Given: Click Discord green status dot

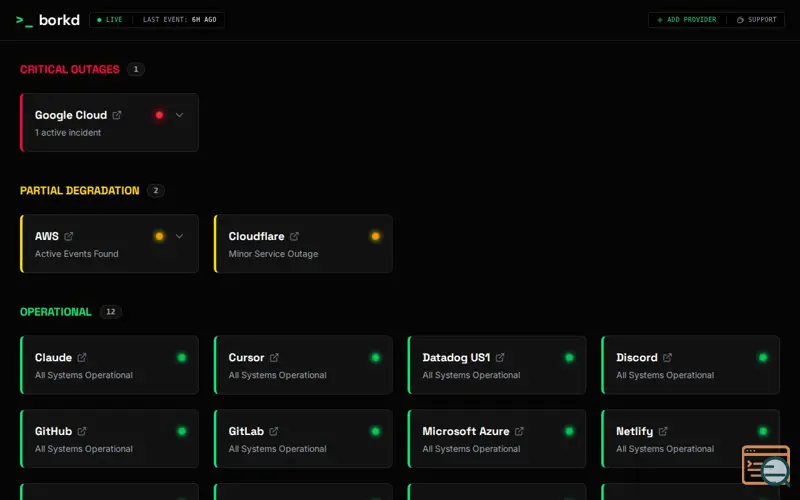Looking at the screenshot, I should (x=763, y=358).
